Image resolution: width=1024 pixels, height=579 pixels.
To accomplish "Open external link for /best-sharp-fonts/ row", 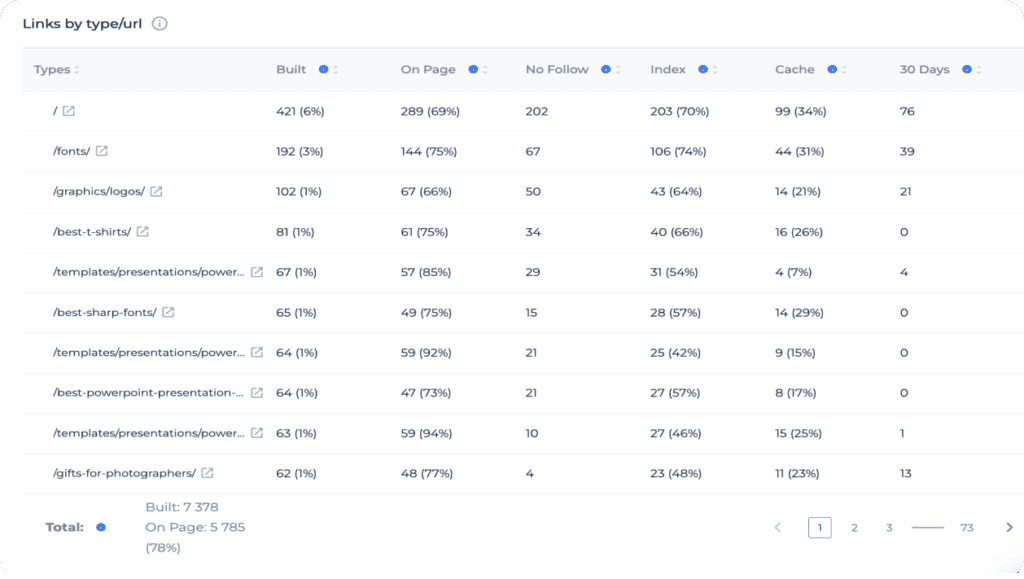I will pos(168,312).
